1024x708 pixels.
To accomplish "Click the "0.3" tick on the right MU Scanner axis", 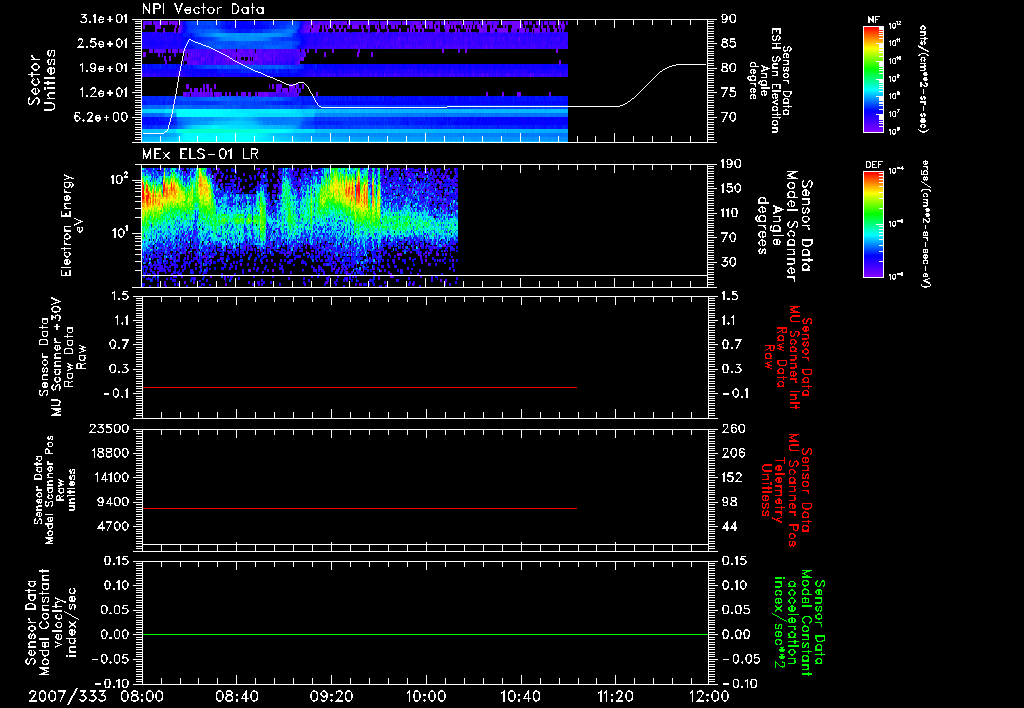I will [731, 369].
